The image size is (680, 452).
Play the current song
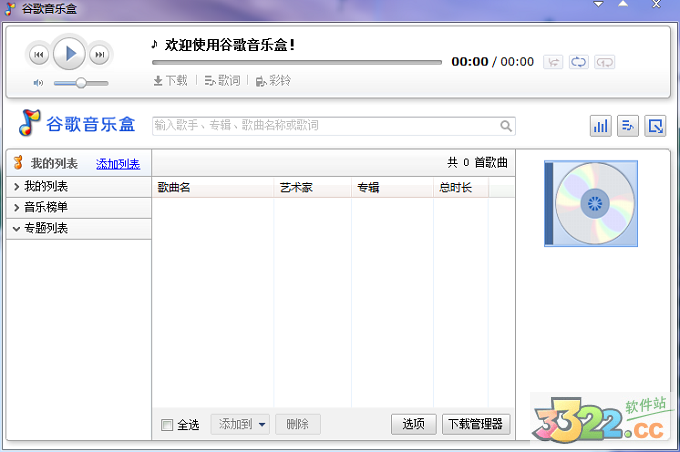[x=69, y=54]
